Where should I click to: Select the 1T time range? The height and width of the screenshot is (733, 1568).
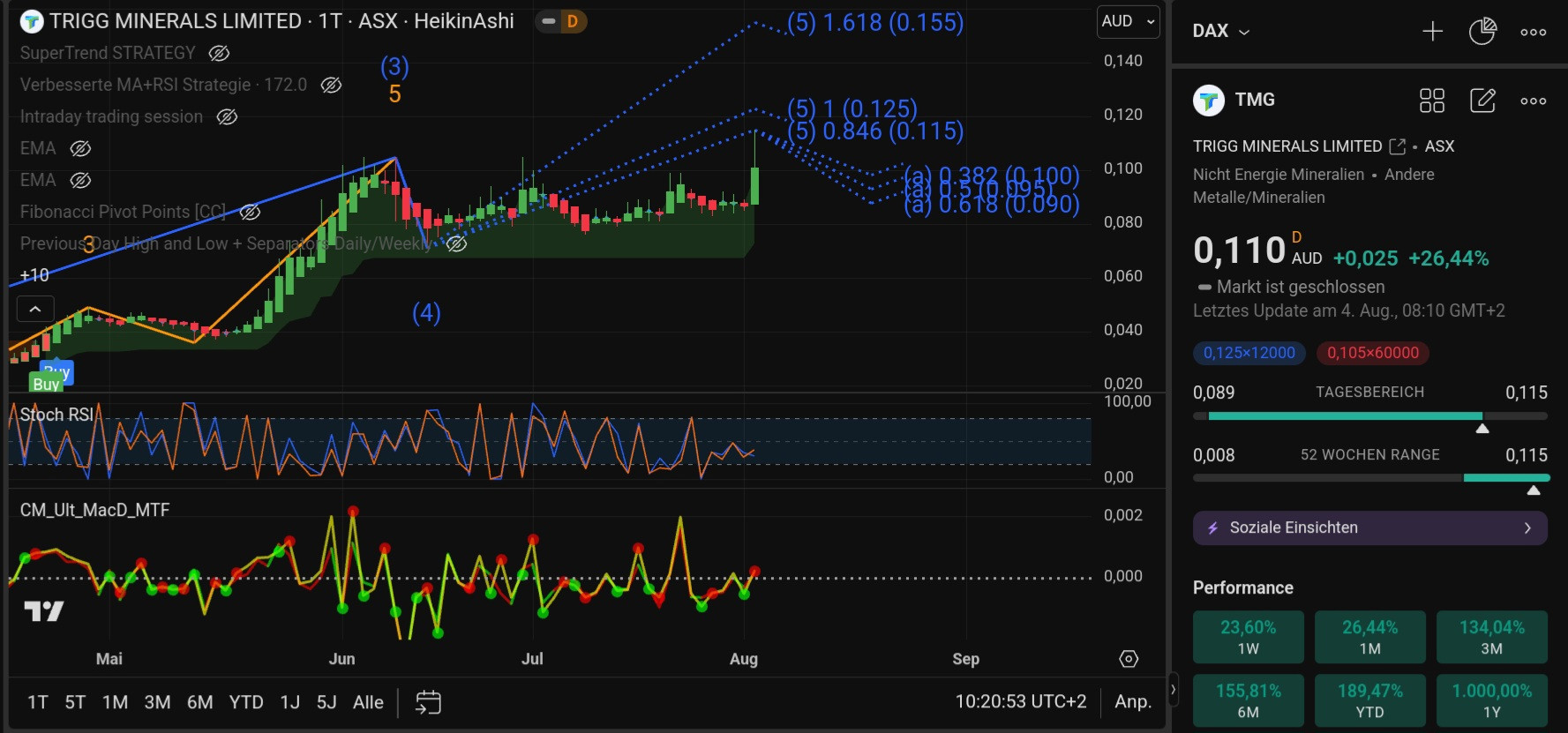(x=38, y=702)
